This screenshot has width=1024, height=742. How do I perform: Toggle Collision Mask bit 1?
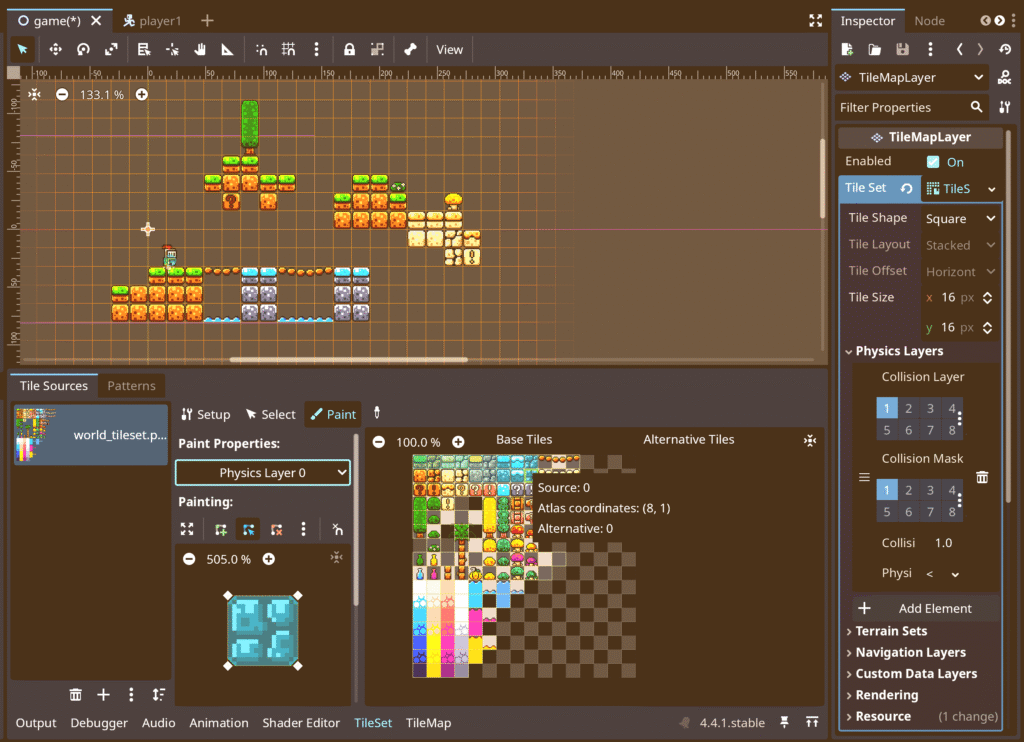pyautogui.click(x=887, y=490)
